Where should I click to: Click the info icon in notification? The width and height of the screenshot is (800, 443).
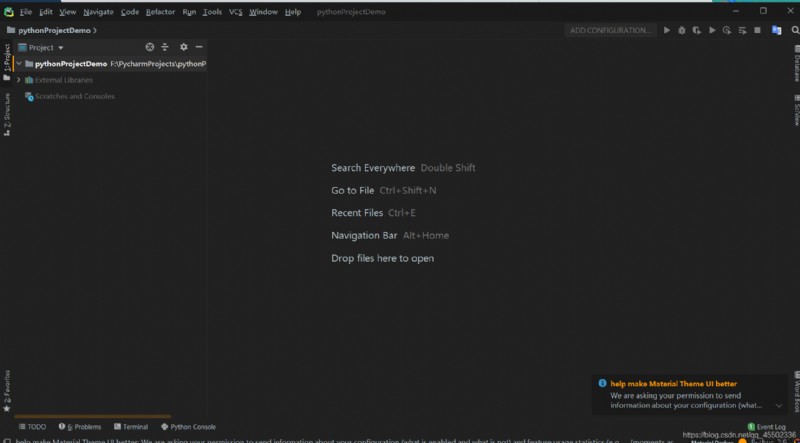(603, 383)
